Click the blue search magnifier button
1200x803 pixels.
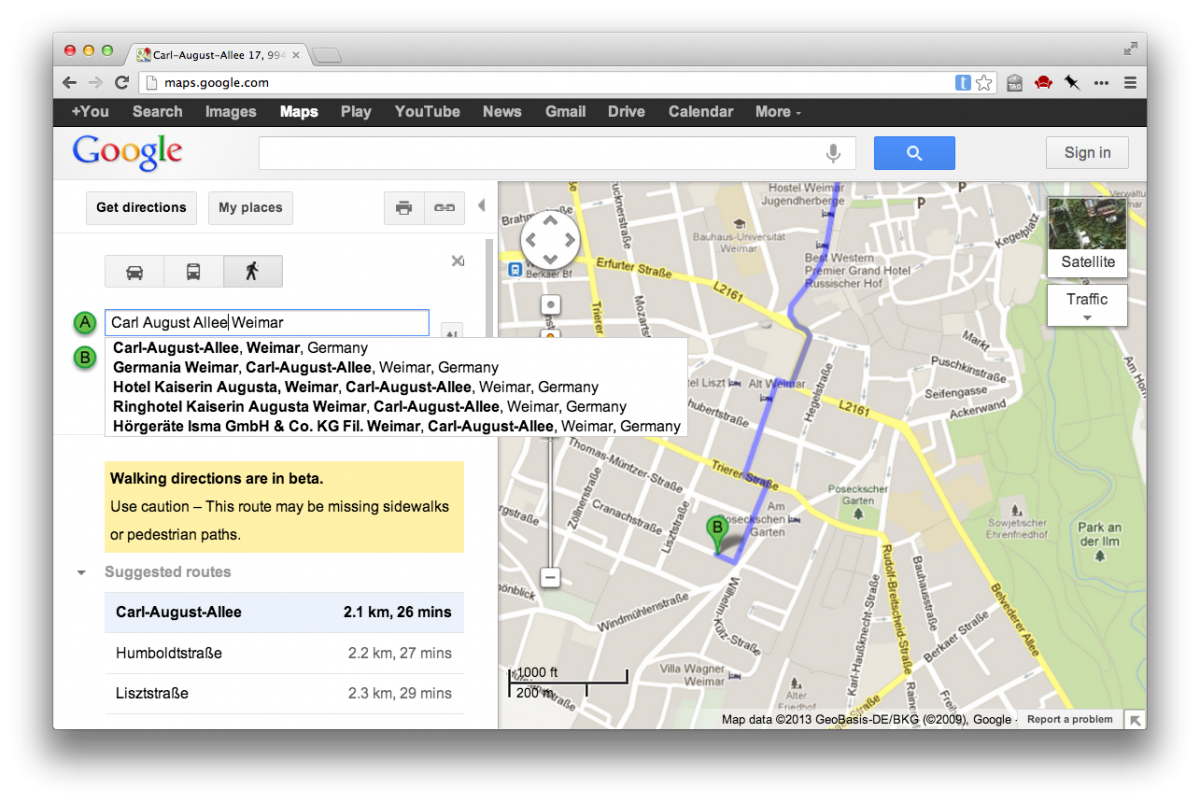(914, 153)
